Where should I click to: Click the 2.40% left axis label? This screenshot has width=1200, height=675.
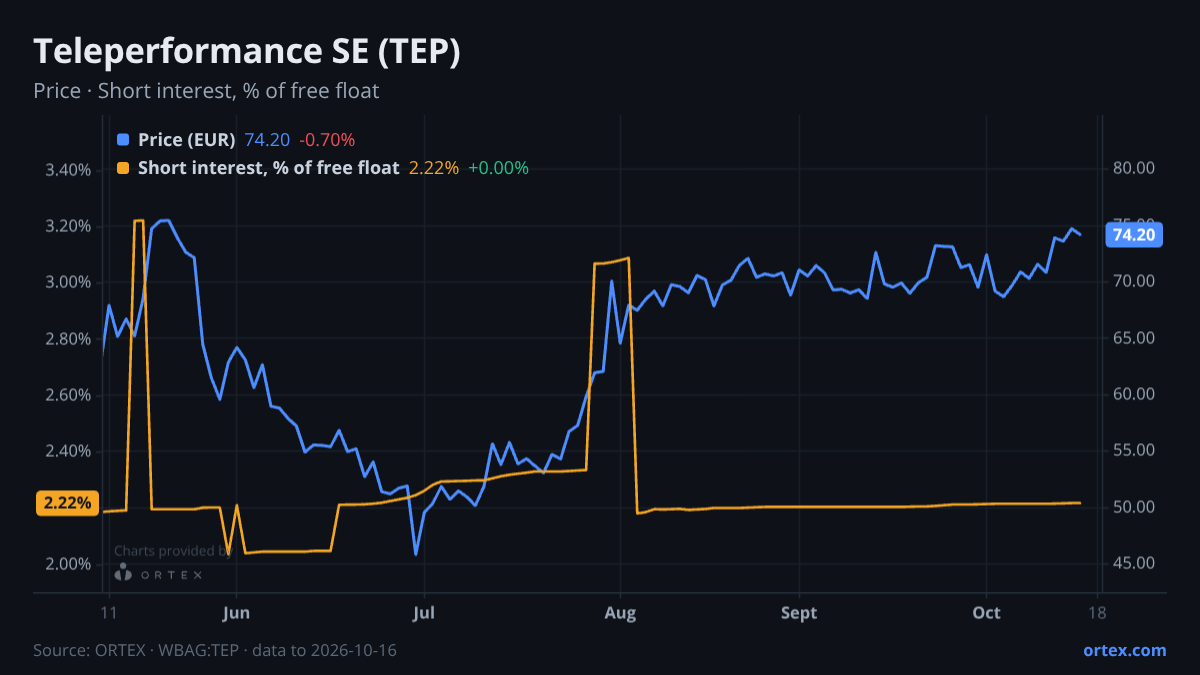pos(69,451)
